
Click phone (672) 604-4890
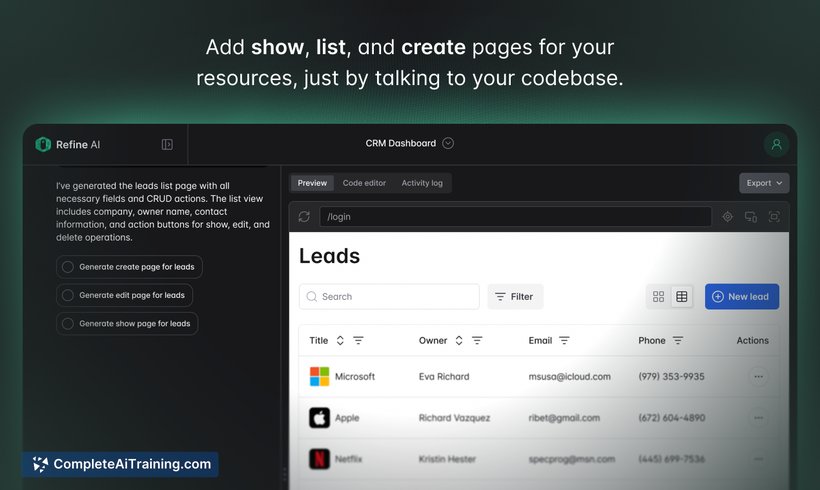coord(672,418)
